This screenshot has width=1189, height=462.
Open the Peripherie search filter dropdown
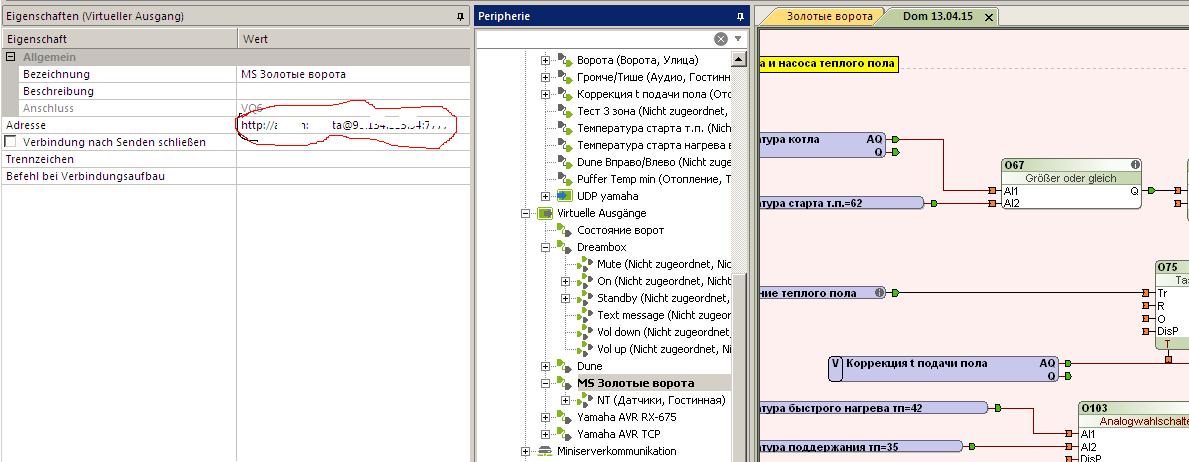739,39
